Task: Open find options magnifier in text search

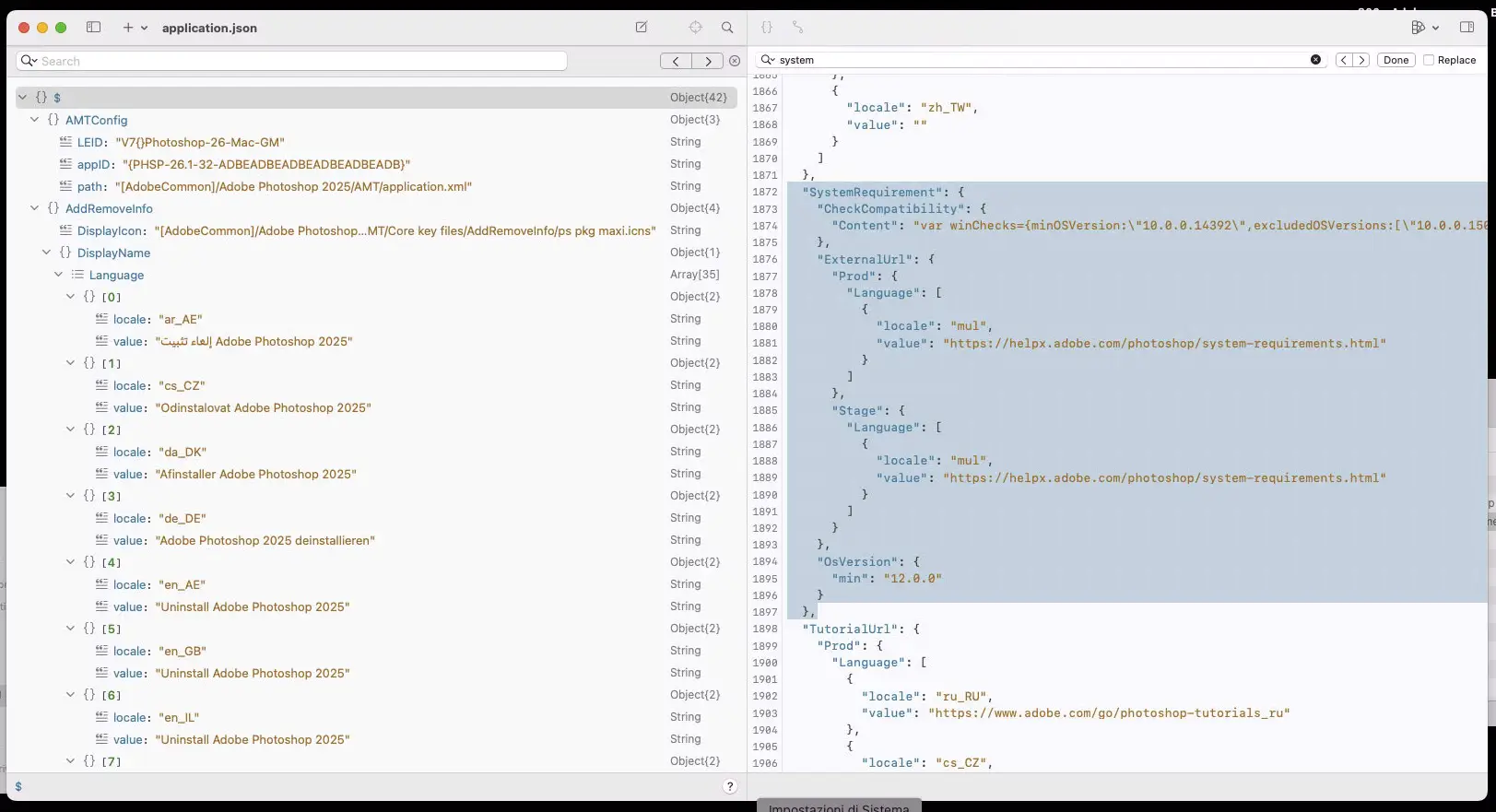Action: (x=767, y=60)
